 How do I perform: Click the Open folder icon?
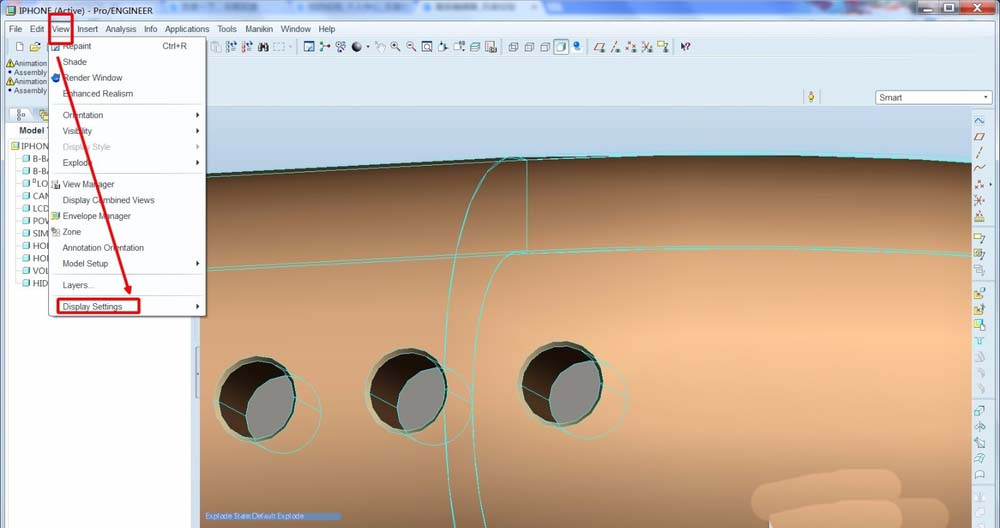[x=36, y=47]
